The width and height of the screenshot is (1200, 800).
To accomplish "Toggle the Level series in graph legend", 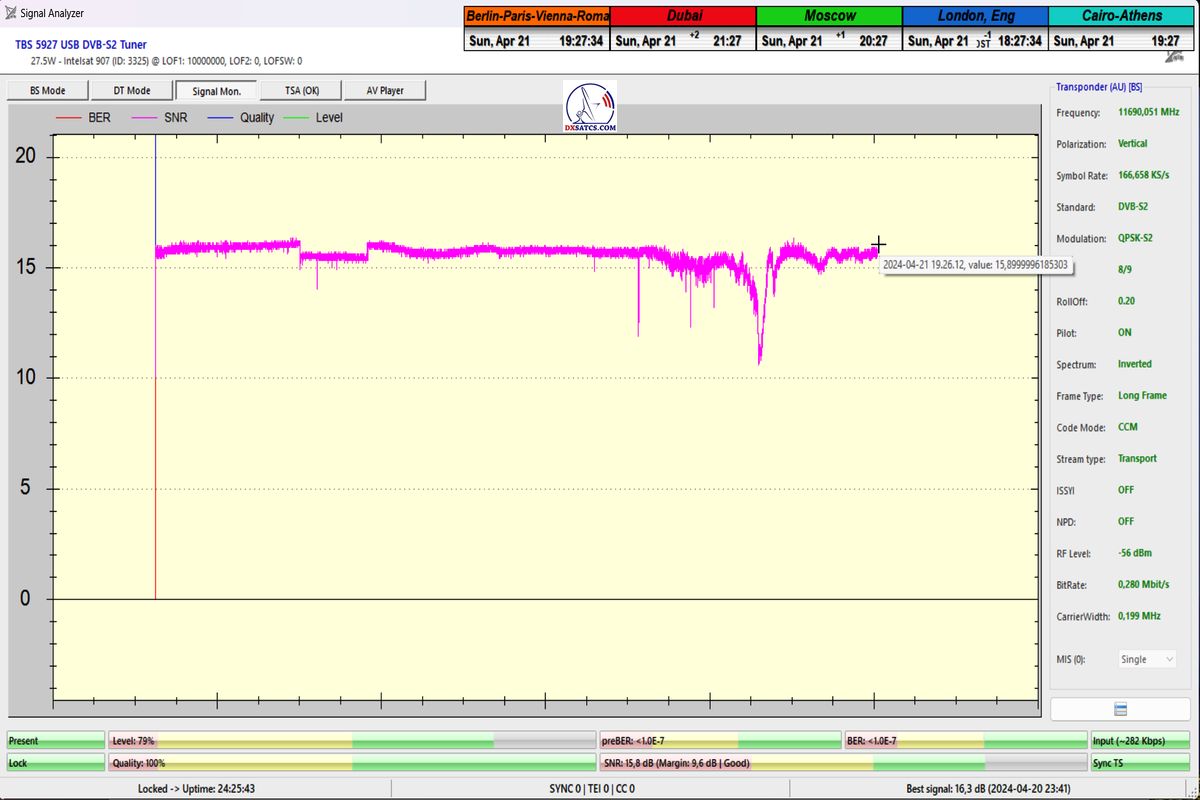I will [x=315, y=117].
